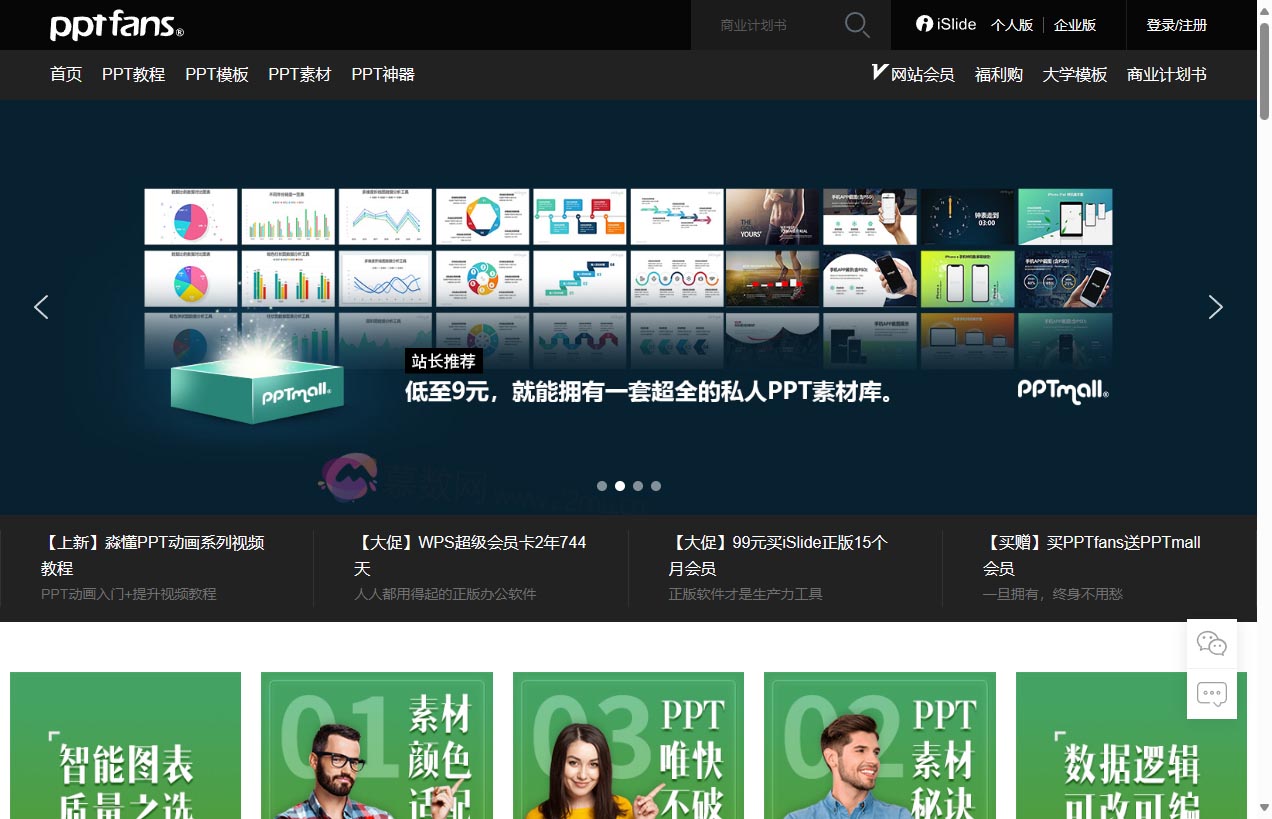Select the fourth carousel indicator dot
The image size is (1272, 819).
tap(656, 486)
